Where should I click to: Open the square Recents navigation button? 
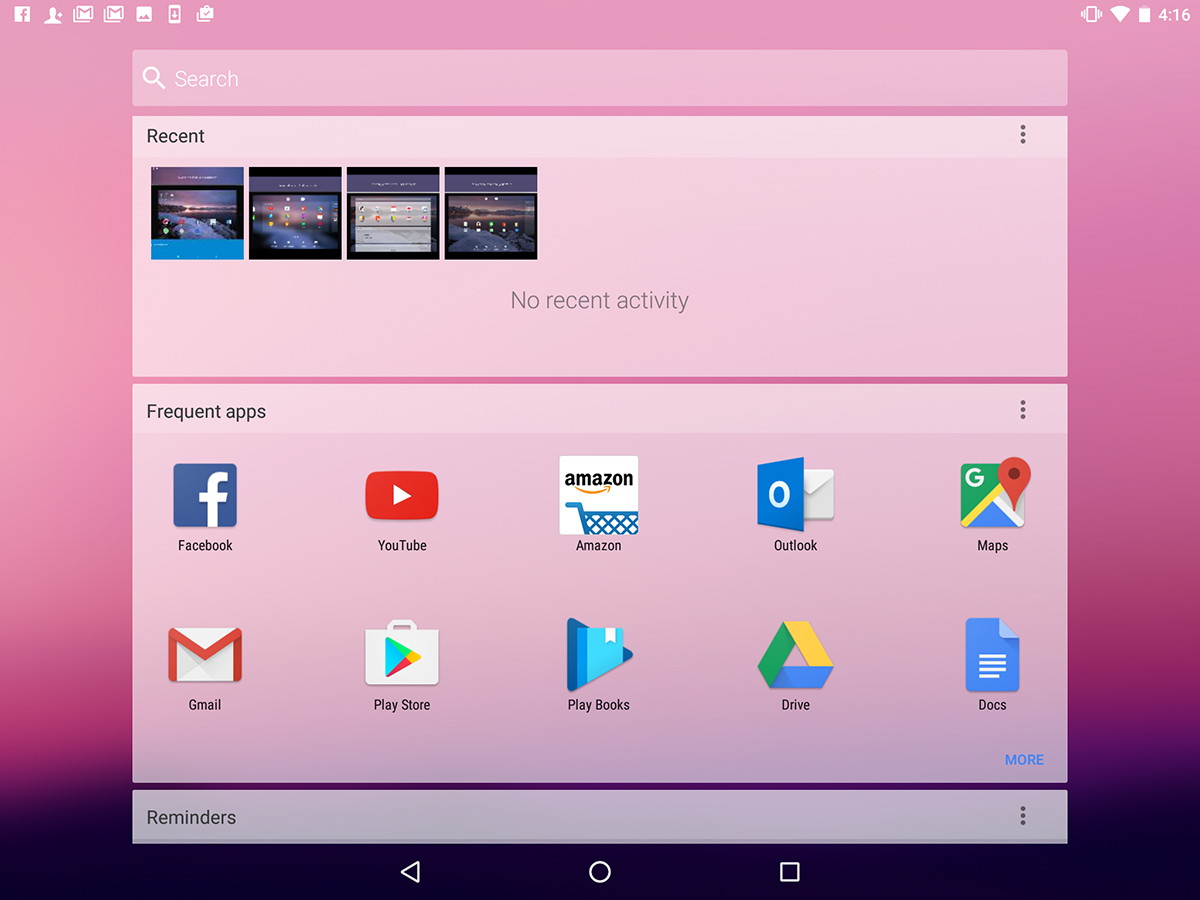click(790, 872)
